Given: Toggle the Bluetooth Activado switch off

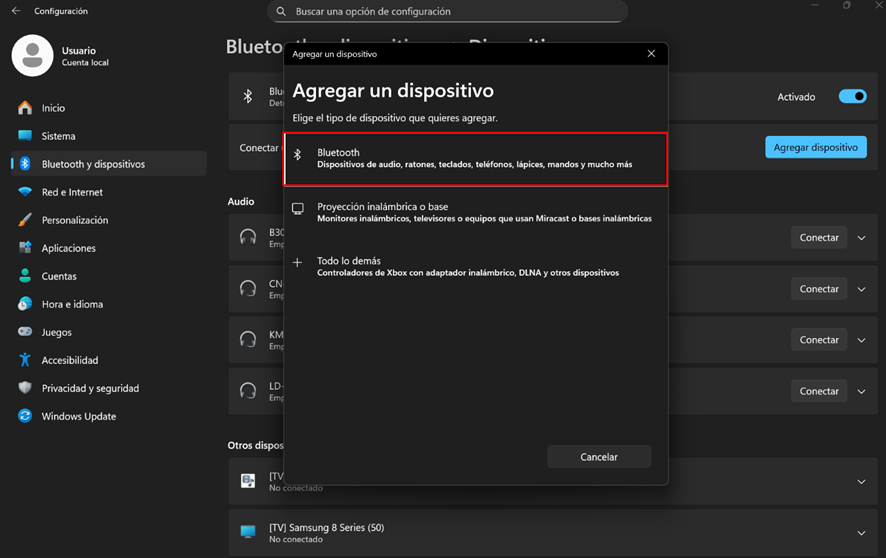Looking at the screenshot, I should point(852,97).
